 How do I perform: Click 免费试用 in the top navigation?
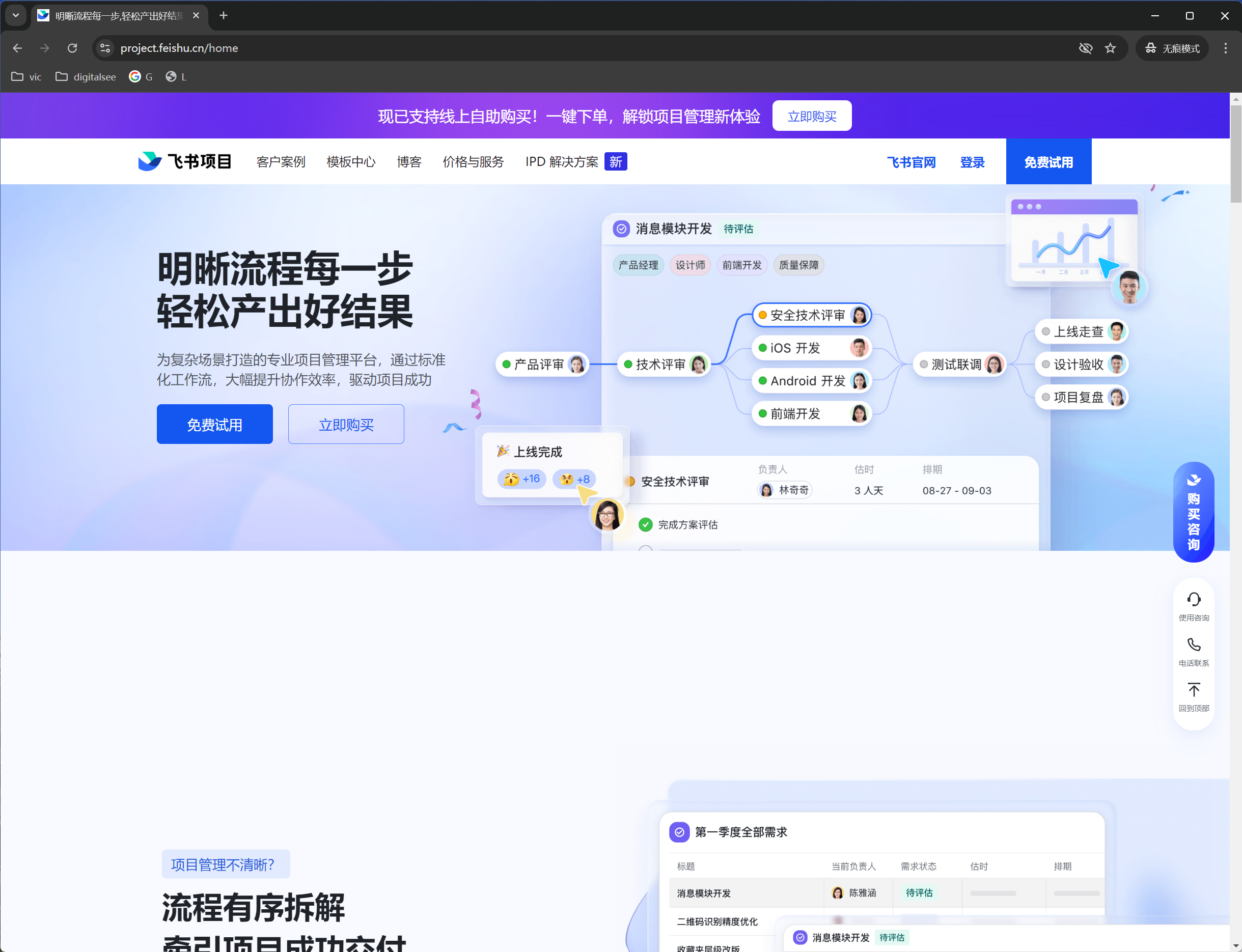[1048, 161]
